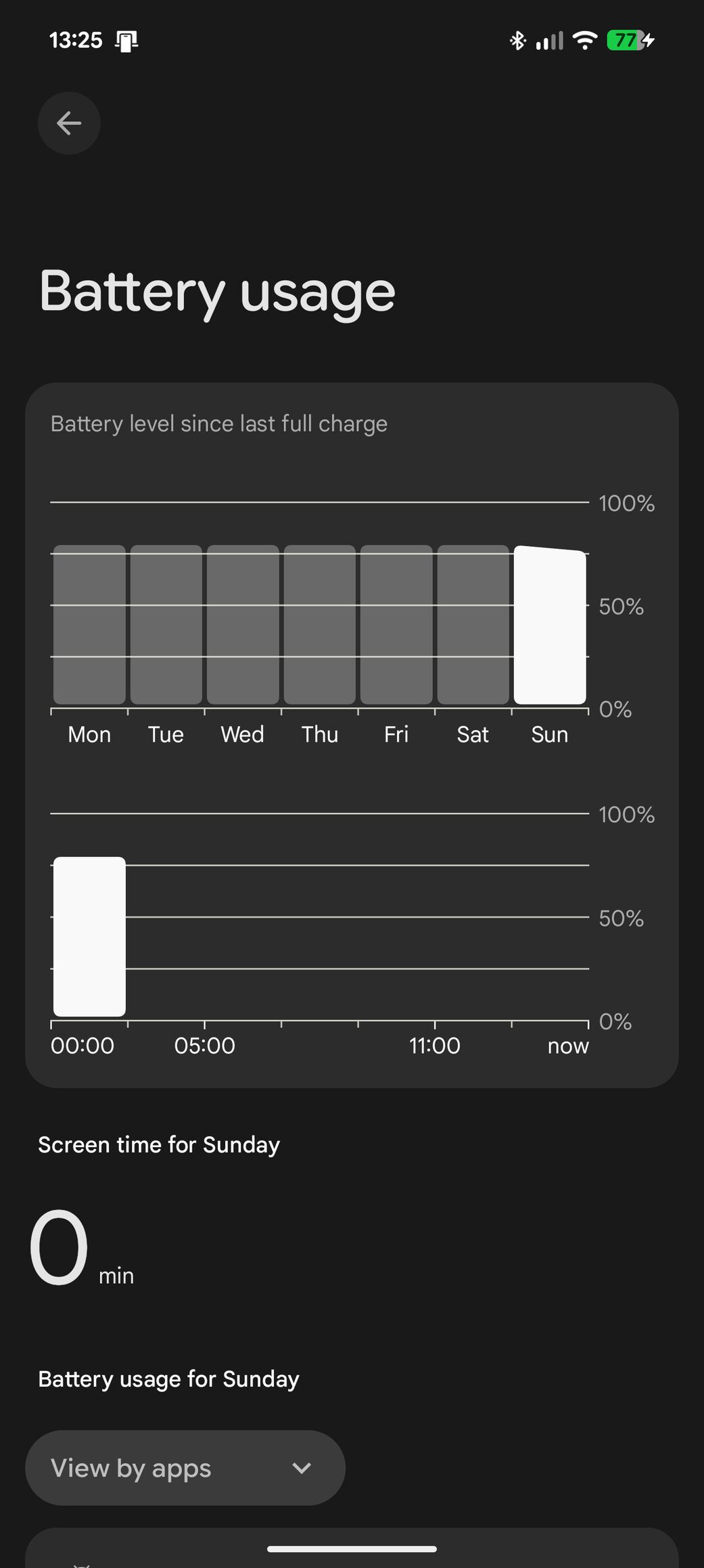
Task: Open the View by apps dropdown
Action: tap(185, 1468)
